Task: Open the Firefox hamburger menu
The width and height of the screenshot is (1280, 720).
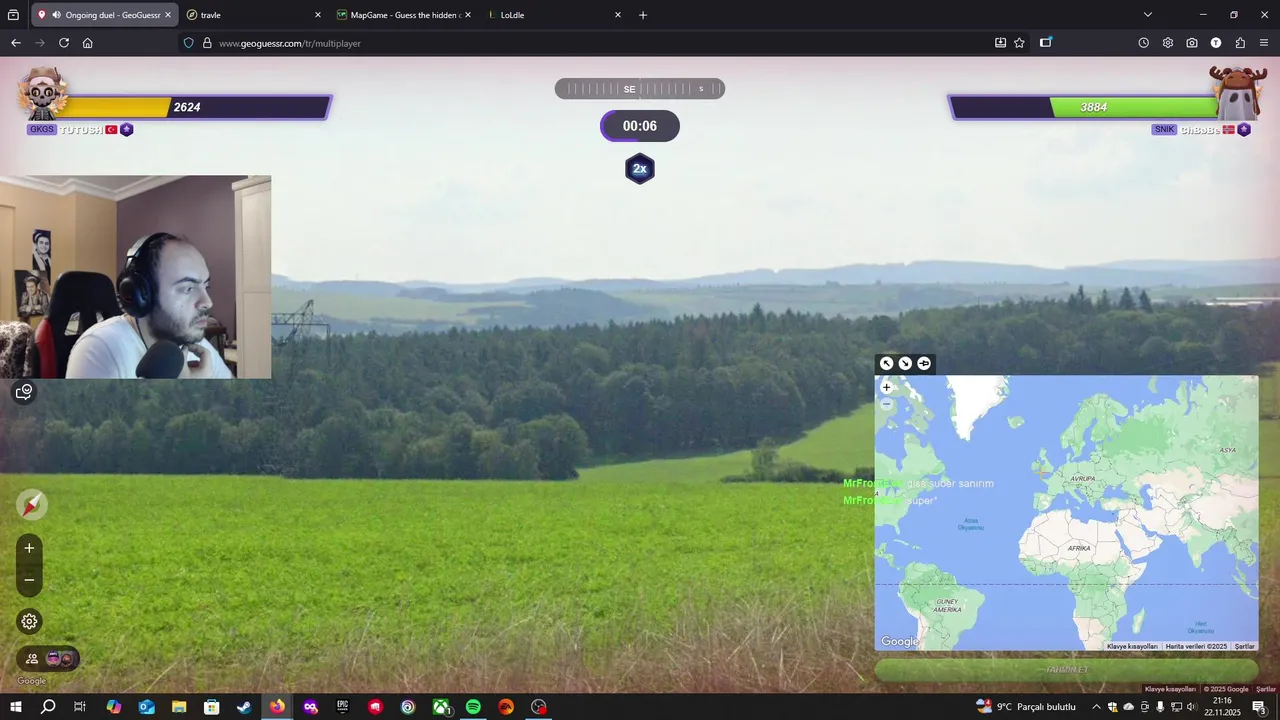Action: pos(1265,43)
